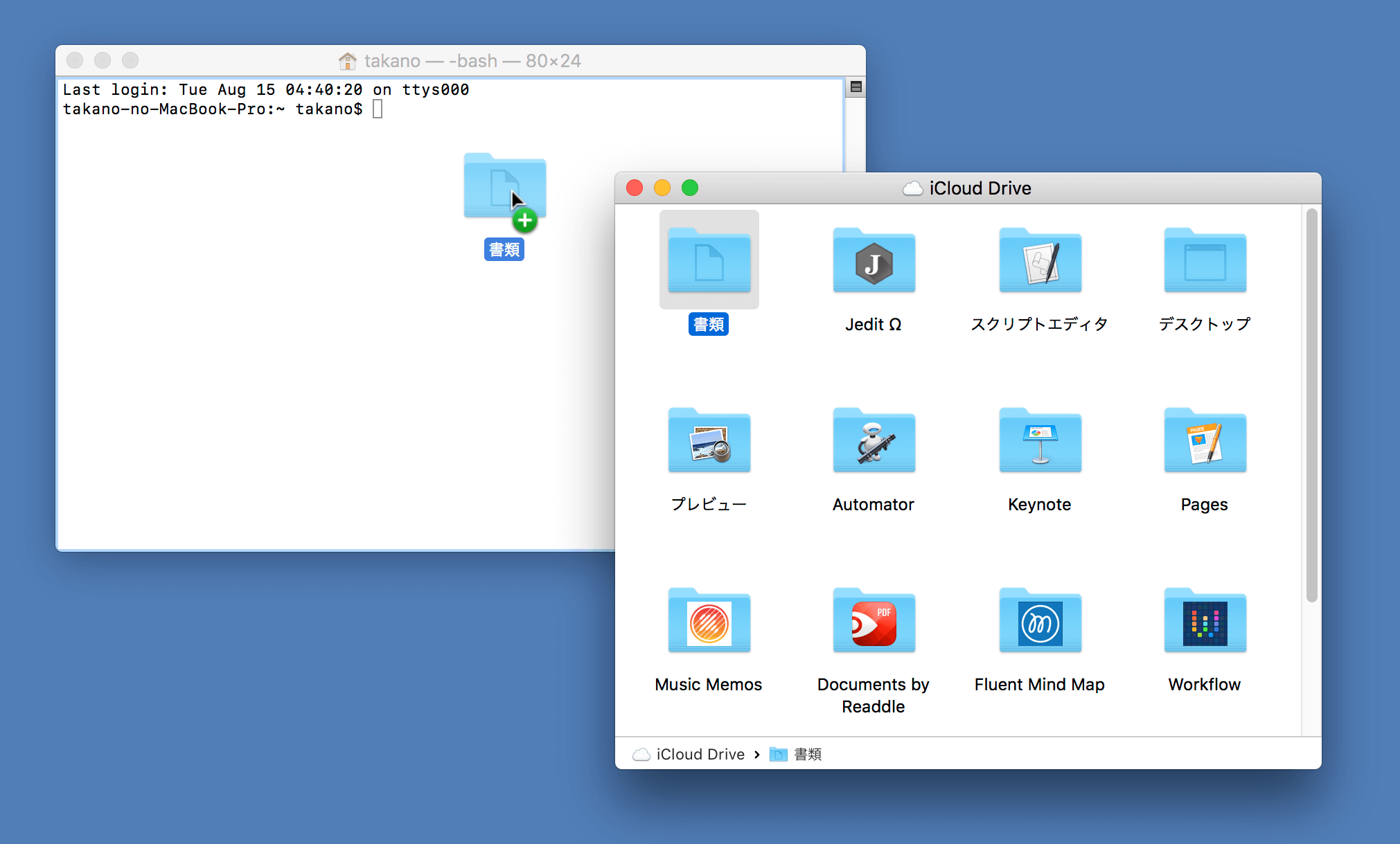This screenshot has height=844, width=1400.
Task: Click the Jedit Ω folder label
Action: pyautogui.click(x=874, y=324)
